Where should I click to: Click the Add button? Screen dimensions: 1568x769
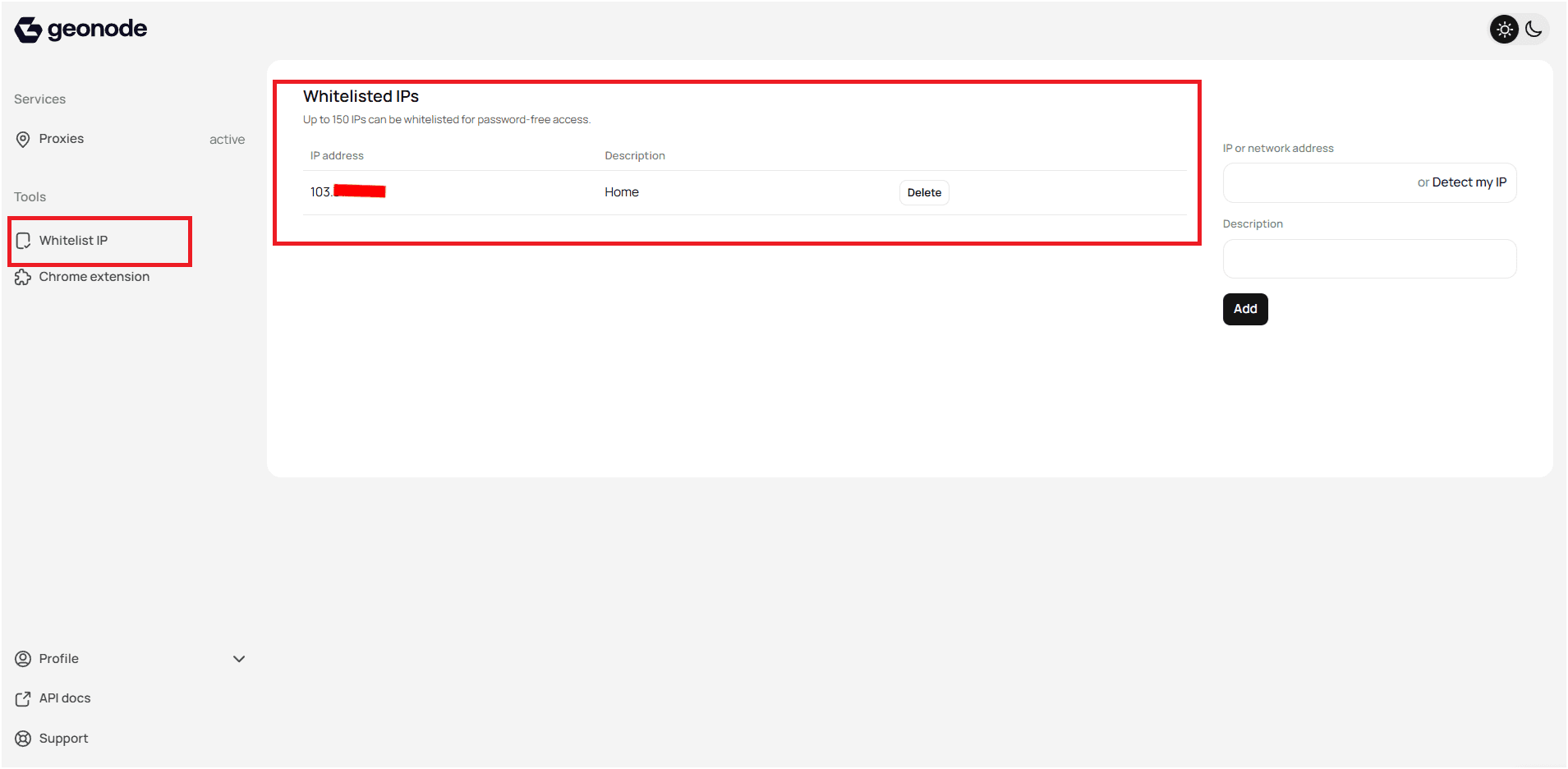(x=1244, y=309)
